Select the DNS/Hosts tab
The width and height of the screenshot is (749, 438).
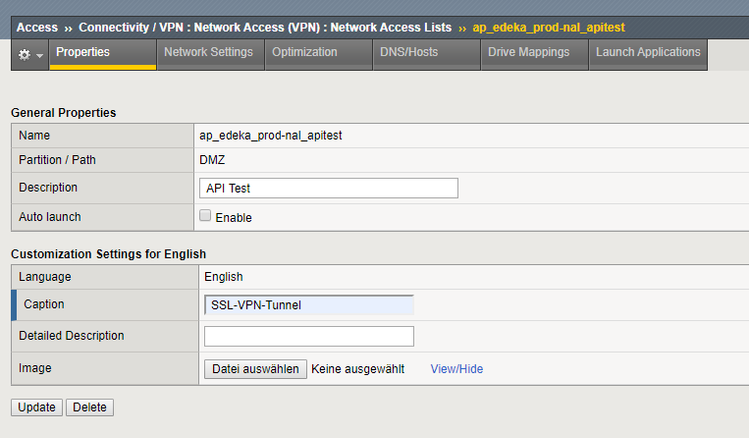point(409,52)
